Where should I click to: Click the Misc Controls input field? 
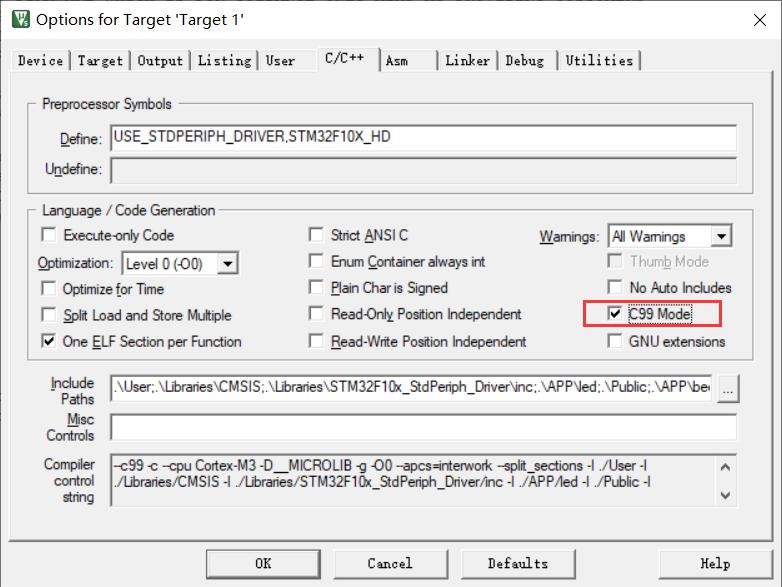click(423, 427)
